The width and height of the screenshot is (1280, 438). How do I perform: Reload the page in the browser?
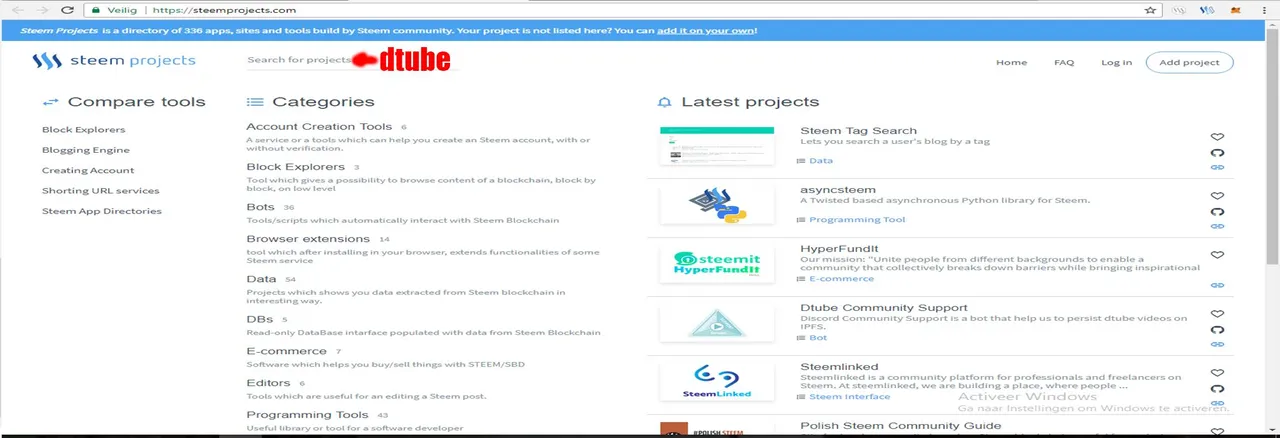coord(67,10)
